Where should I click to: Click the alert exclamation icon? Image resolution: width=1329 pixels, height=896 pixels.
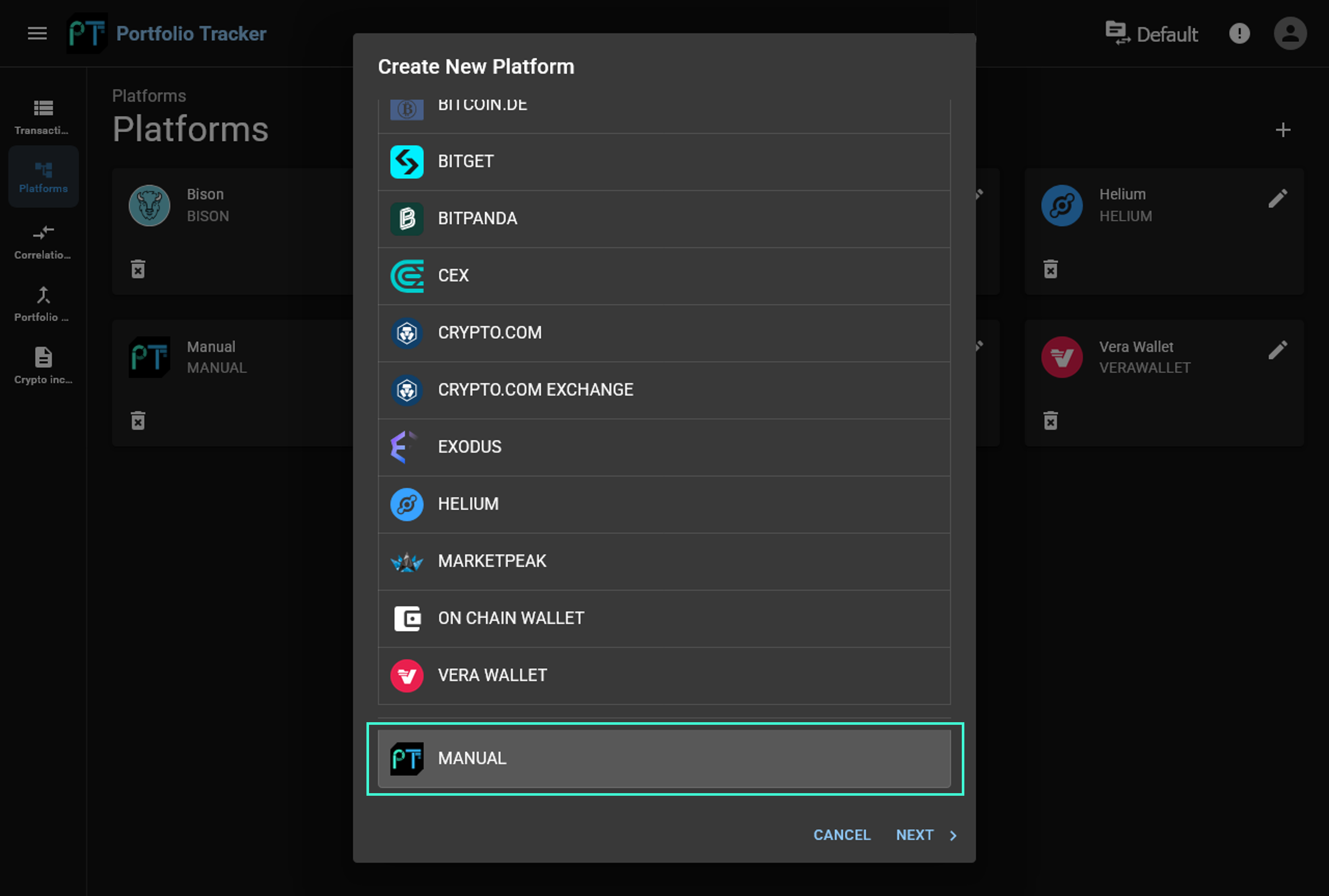point(1239,33)
